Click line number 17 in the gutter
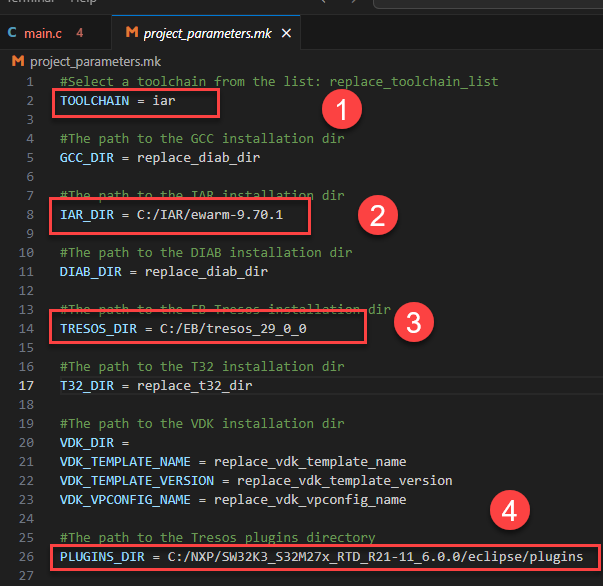Screen dimensions: 603x586 pos(26,386)
